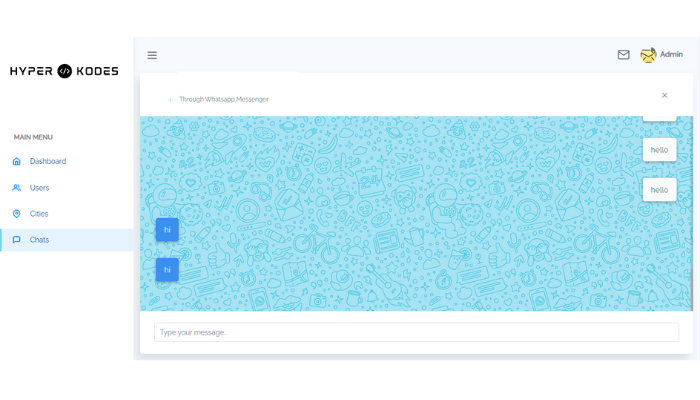This screenshot has width=700, height=400.
Task: Click the Users people icon in sidebar
Action: (16, 187)
